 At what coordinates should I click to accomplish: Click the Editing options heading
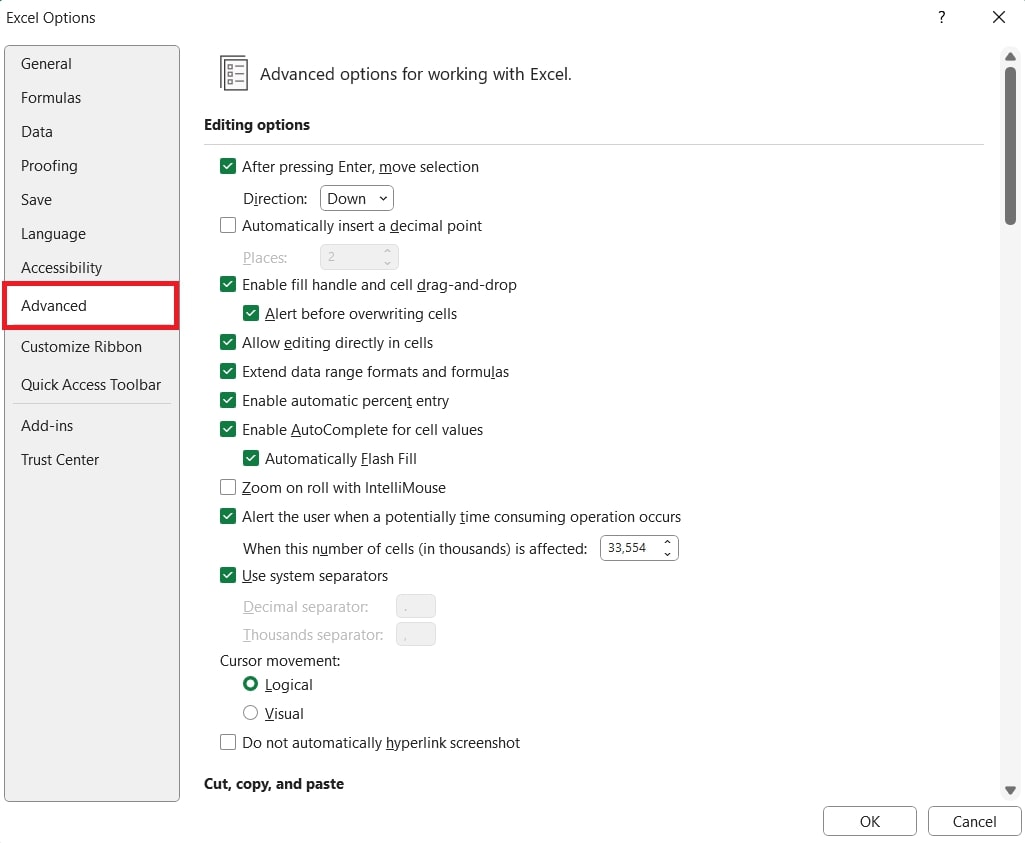[x=257, y=125]
